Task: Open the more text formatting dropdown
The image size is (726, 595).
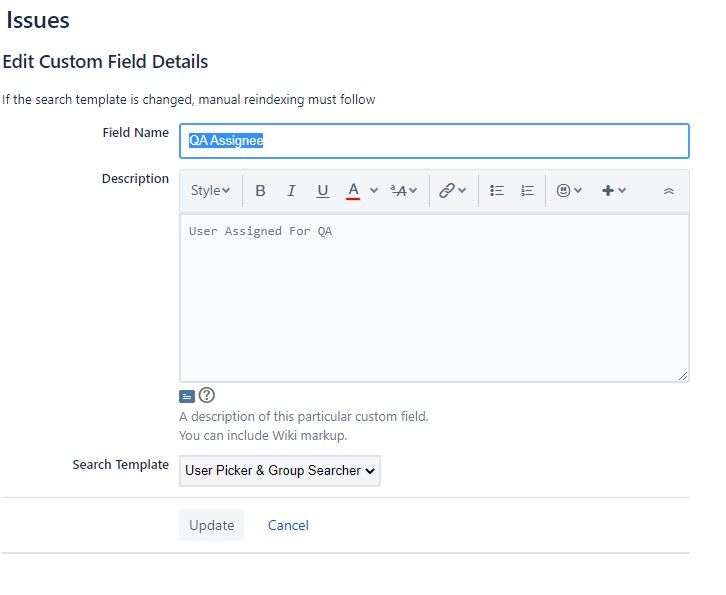Action: click(404, 190)
